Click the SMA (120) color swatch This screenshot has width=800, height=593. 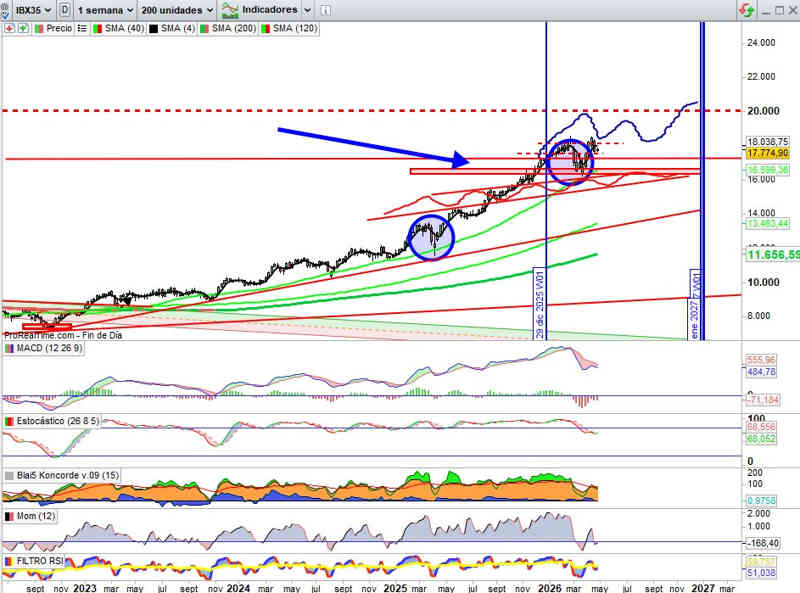[x=264, y=28]
